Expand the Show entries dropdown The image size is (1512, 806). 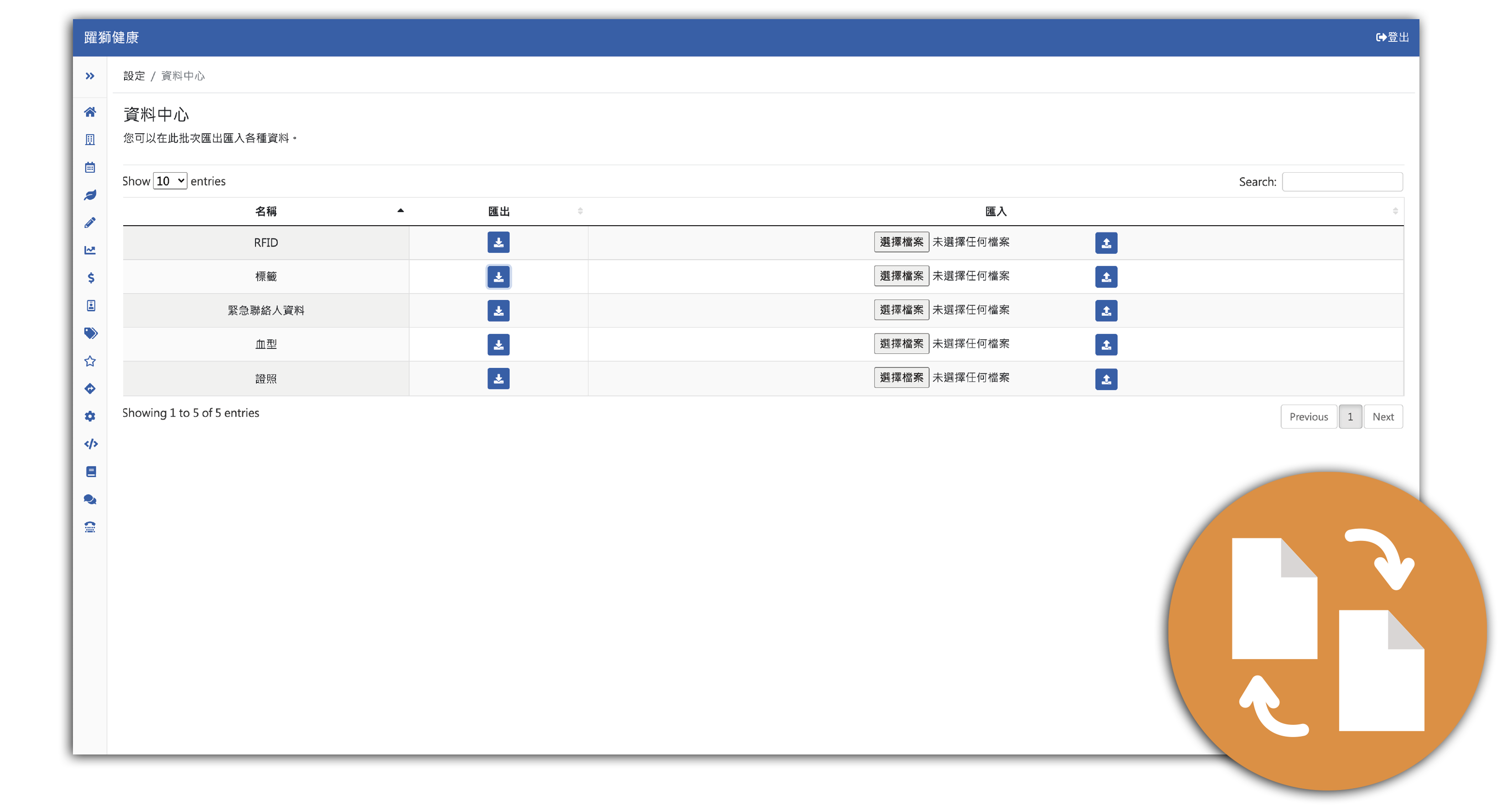(x=171, y=181)
